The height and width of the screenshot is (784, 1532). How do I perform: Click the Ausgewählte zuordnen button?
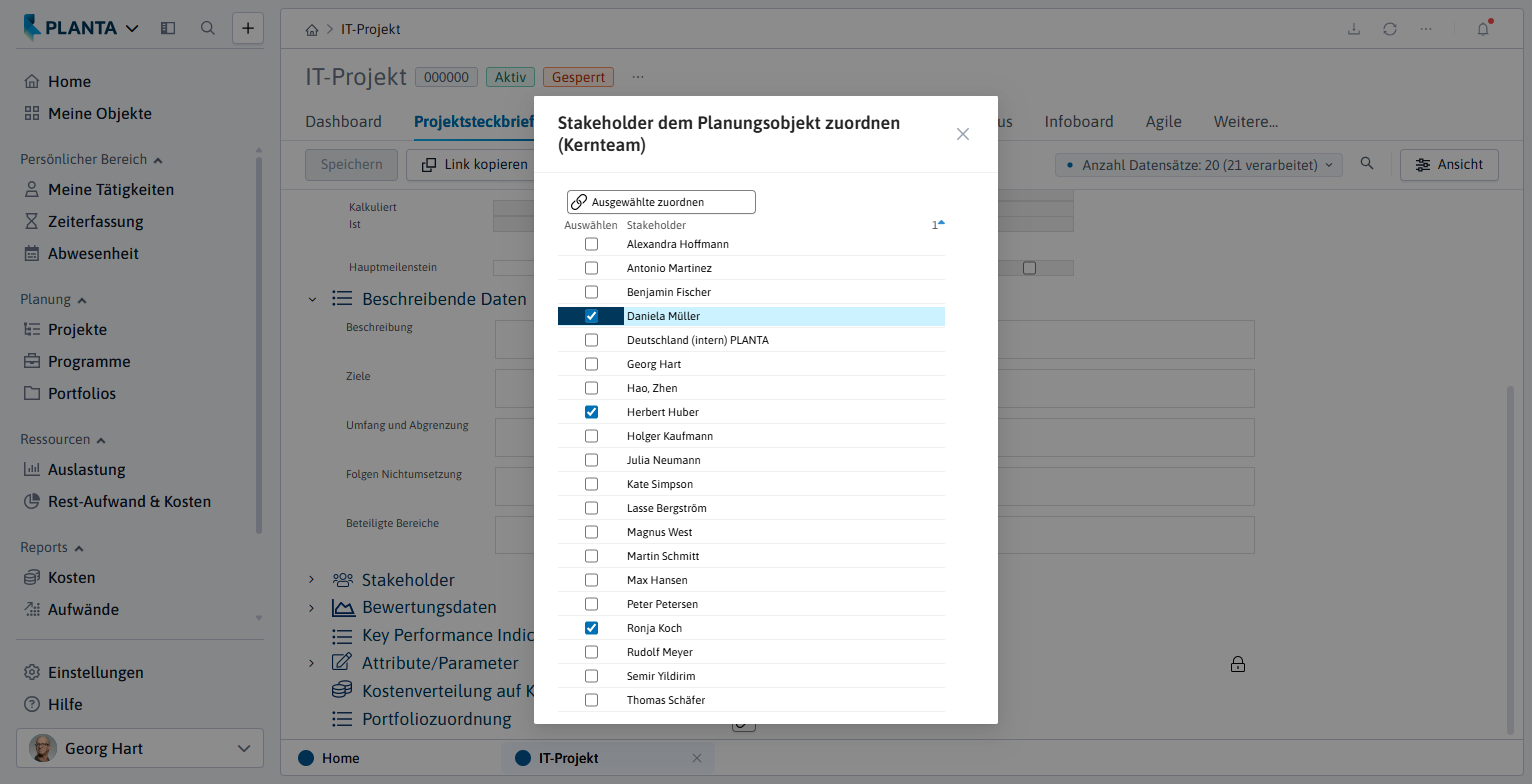click(x=661, y=202)
